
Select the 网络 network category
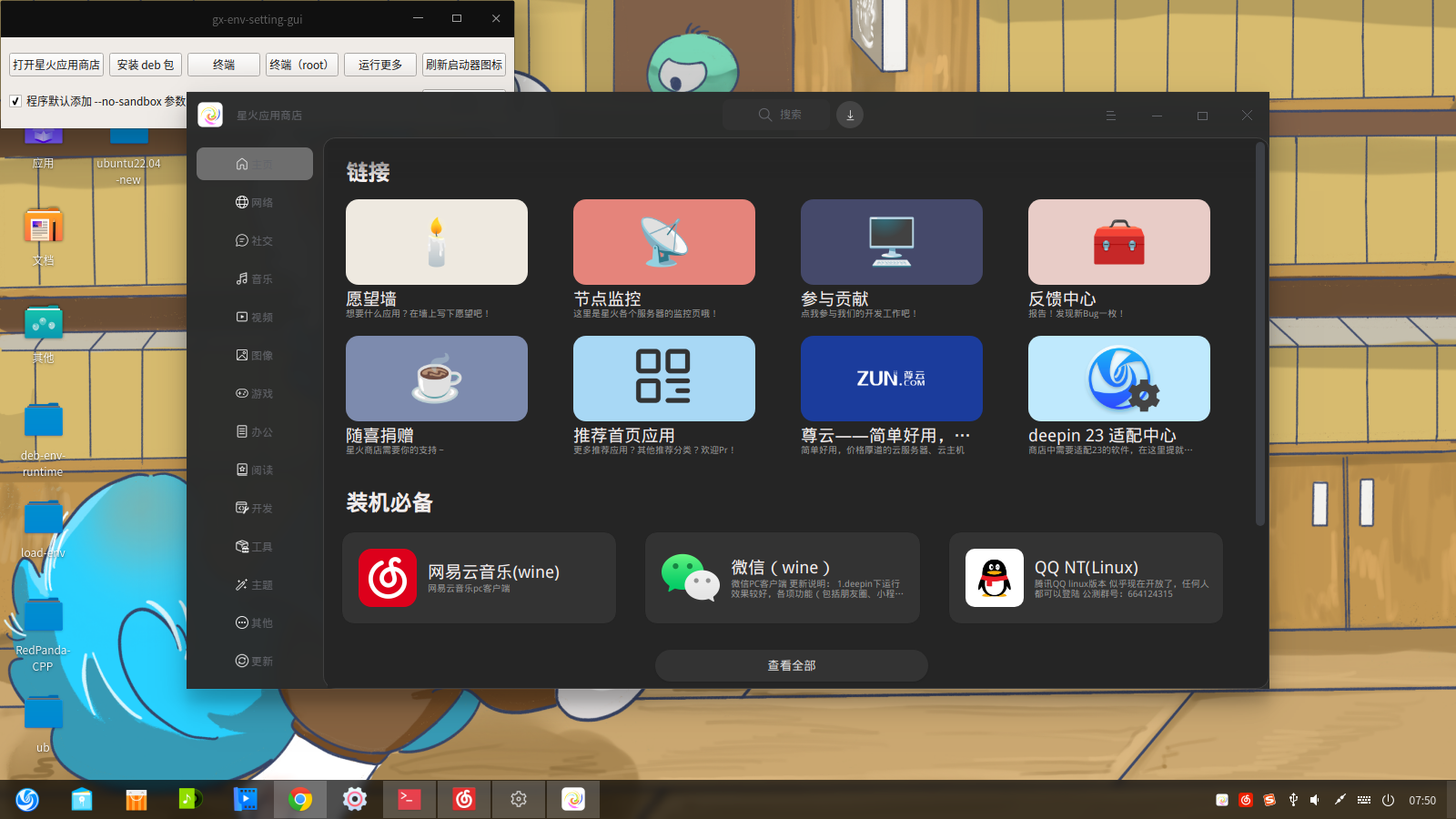(x=255, y=202)
